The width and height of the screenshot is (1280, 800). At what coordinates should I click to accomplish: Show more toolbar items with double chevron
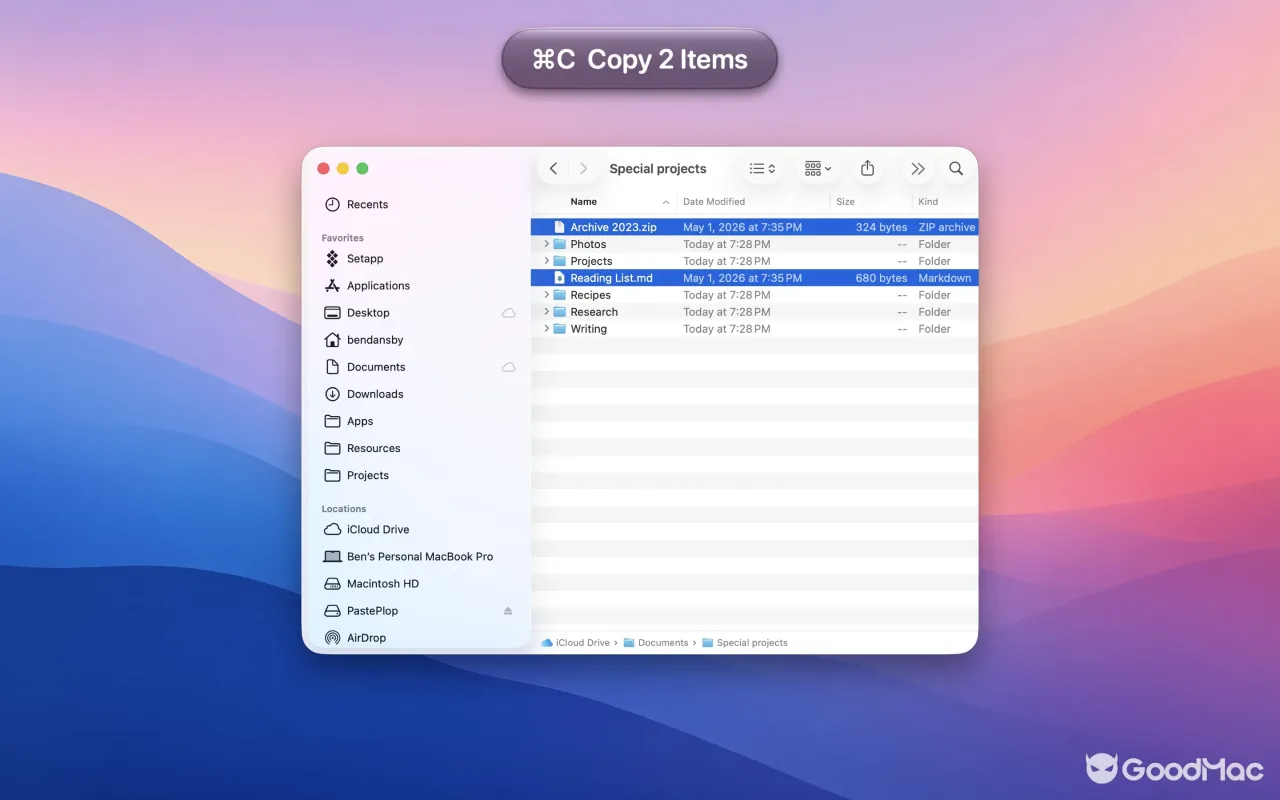pos(918,169)
